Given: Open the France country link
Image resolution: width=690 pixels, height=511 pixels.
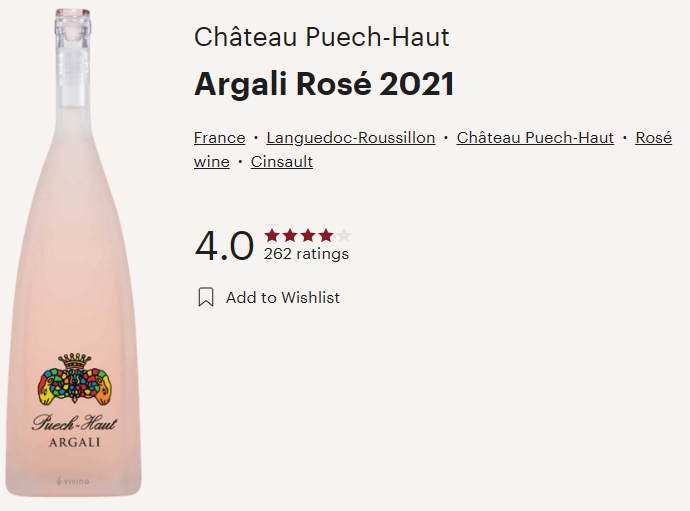Looking at the screenshot, I should [220, 138].
